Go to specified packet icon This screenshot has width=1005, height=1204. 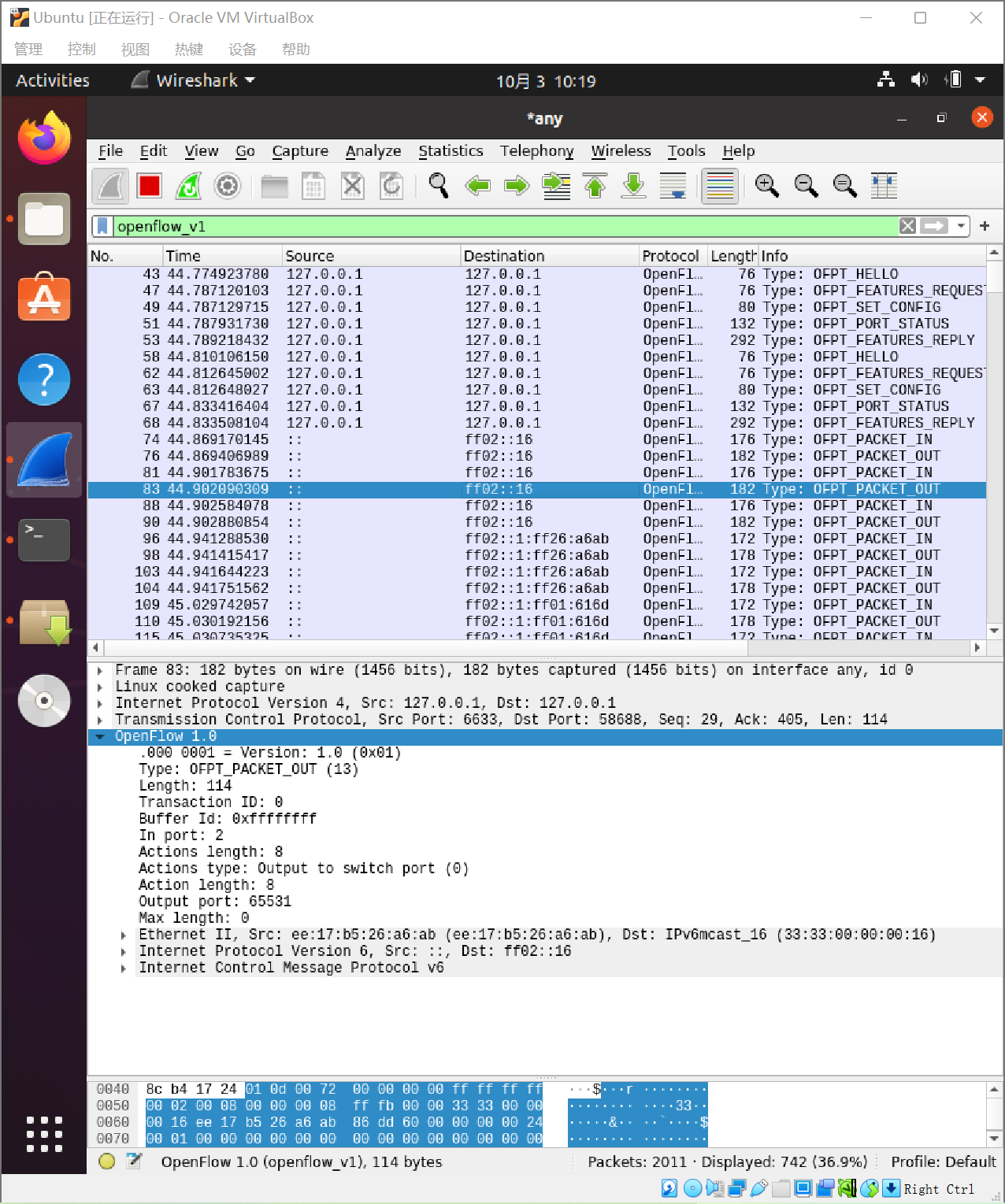[x=556, y=186]
